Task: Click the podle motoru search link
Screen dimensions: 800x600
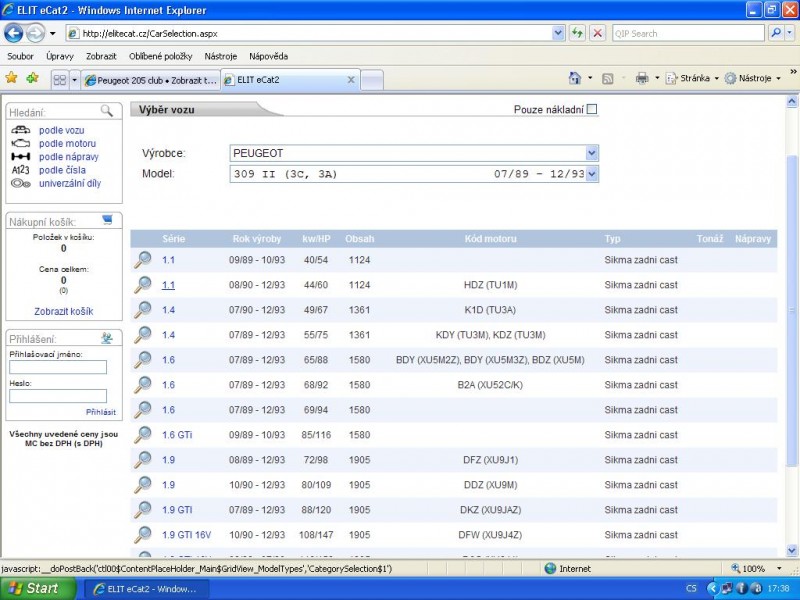Action: tap(67, 144)
